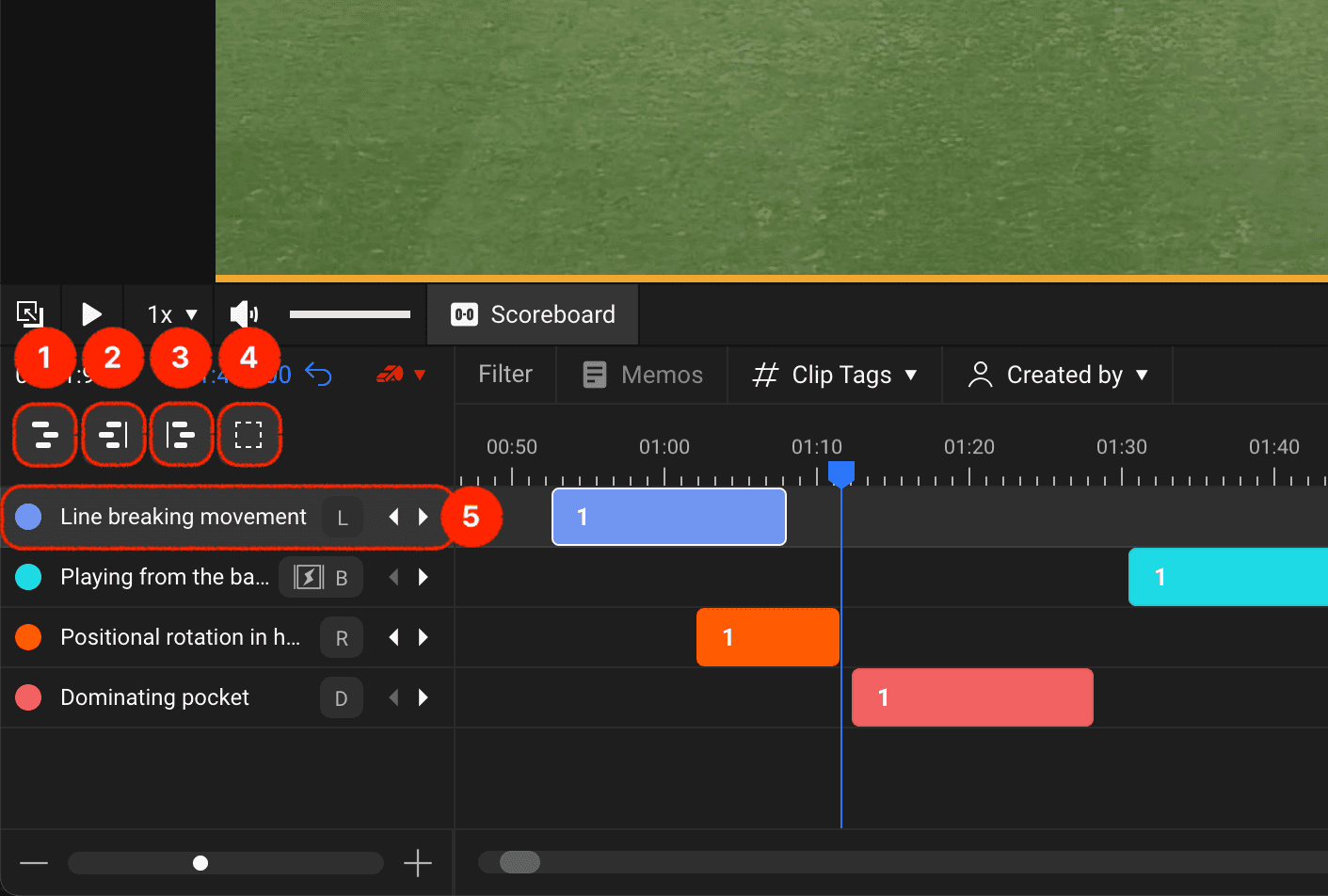This screenshot has height=896, width=1328.
Task: Click the D hotkey badge
Action: (342, 697)
